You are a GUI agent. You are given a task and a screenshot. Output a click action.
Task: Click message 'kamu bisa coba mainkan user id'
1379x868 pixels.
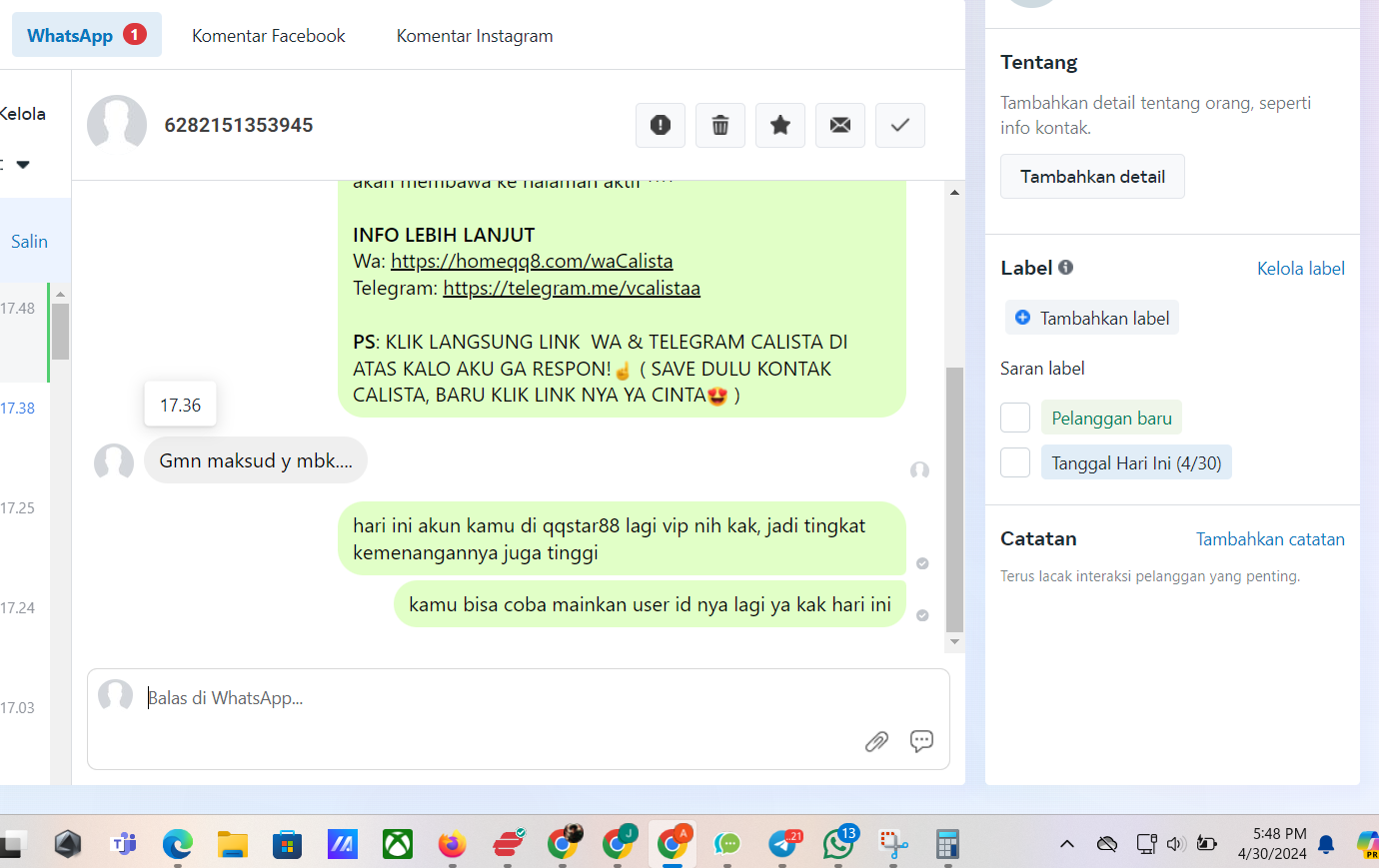point(650,604)
